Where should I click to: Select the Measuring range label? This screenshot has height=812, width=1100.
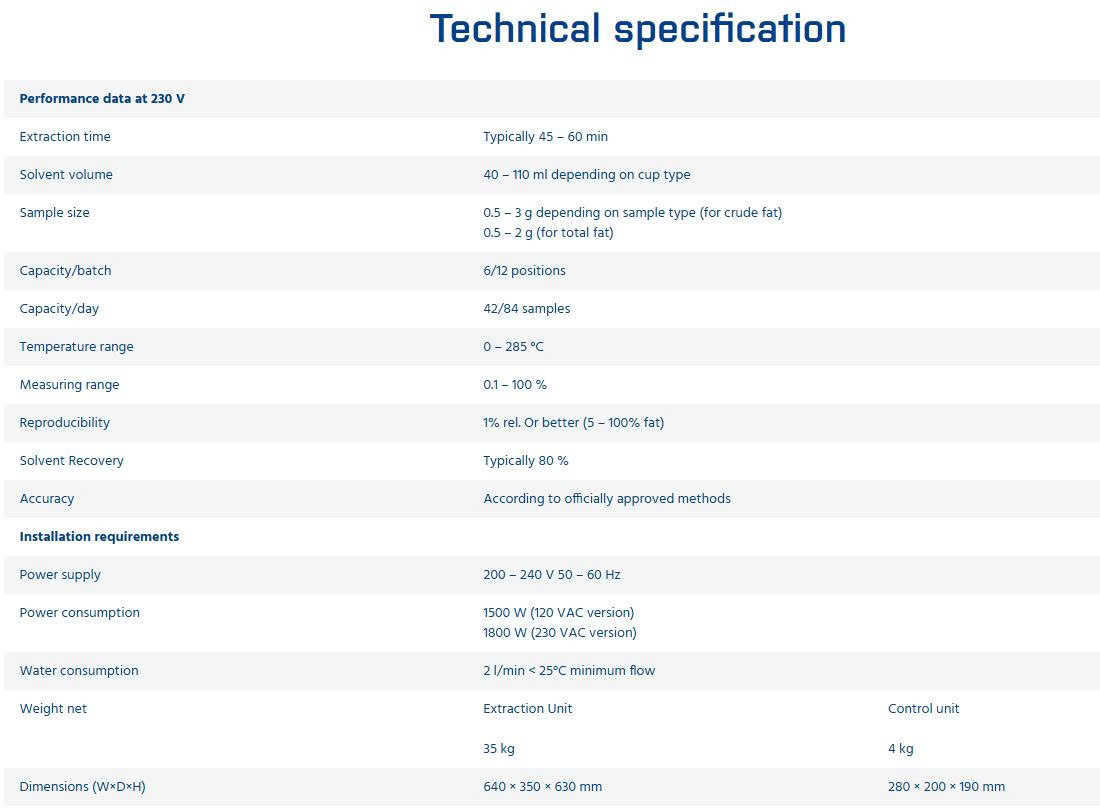pos(69,385)
